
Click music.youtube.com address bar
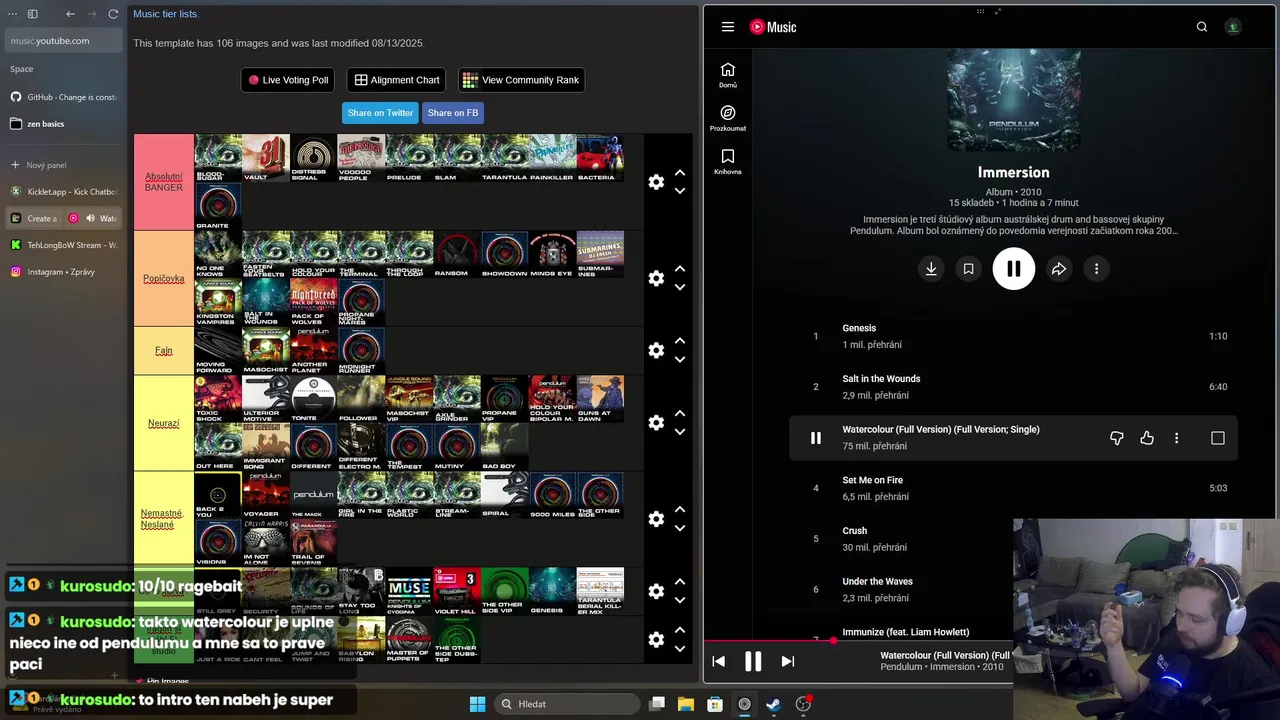(63, 41)
